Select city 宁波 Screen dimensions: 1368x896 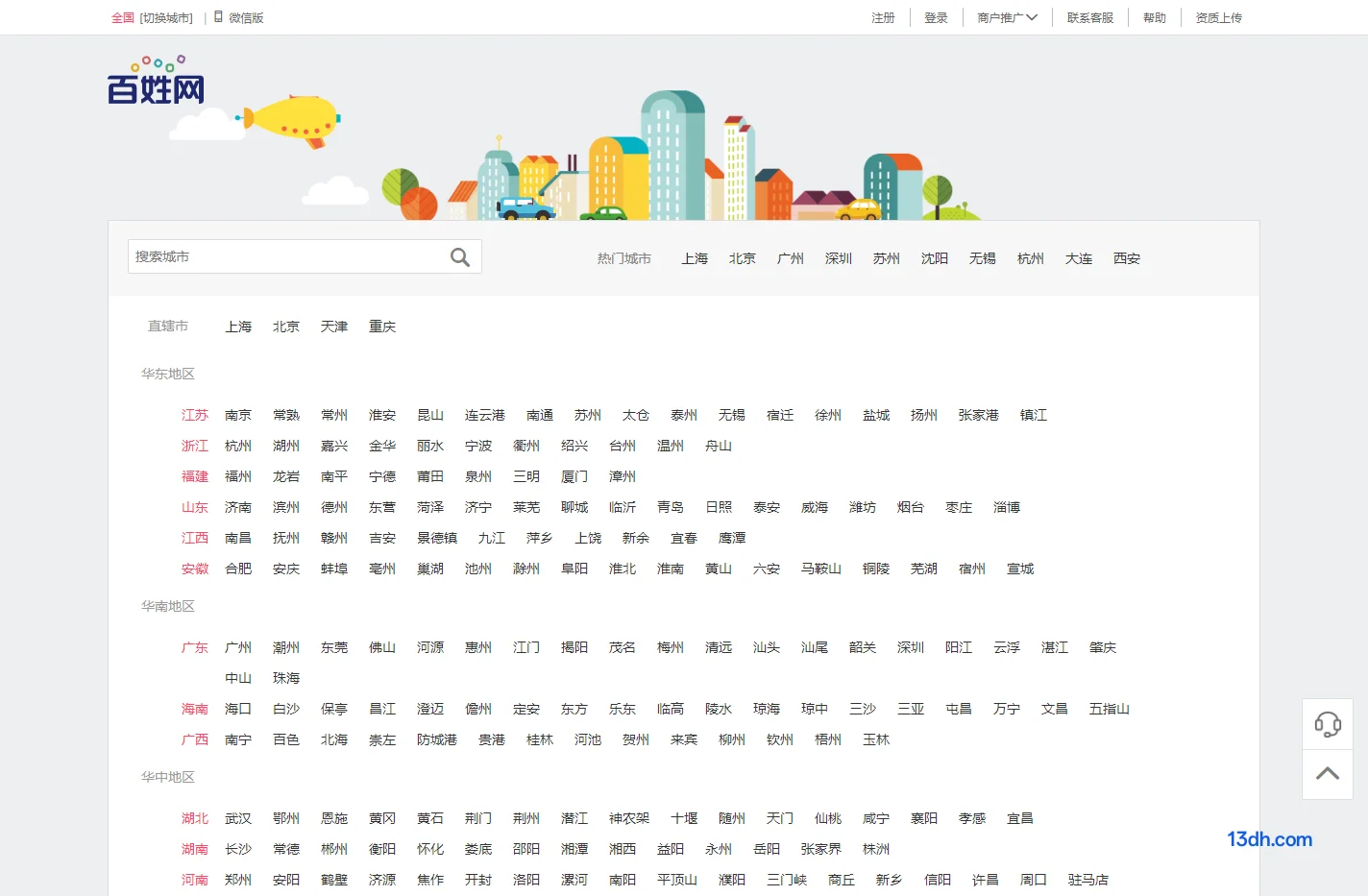click(478, 446)
